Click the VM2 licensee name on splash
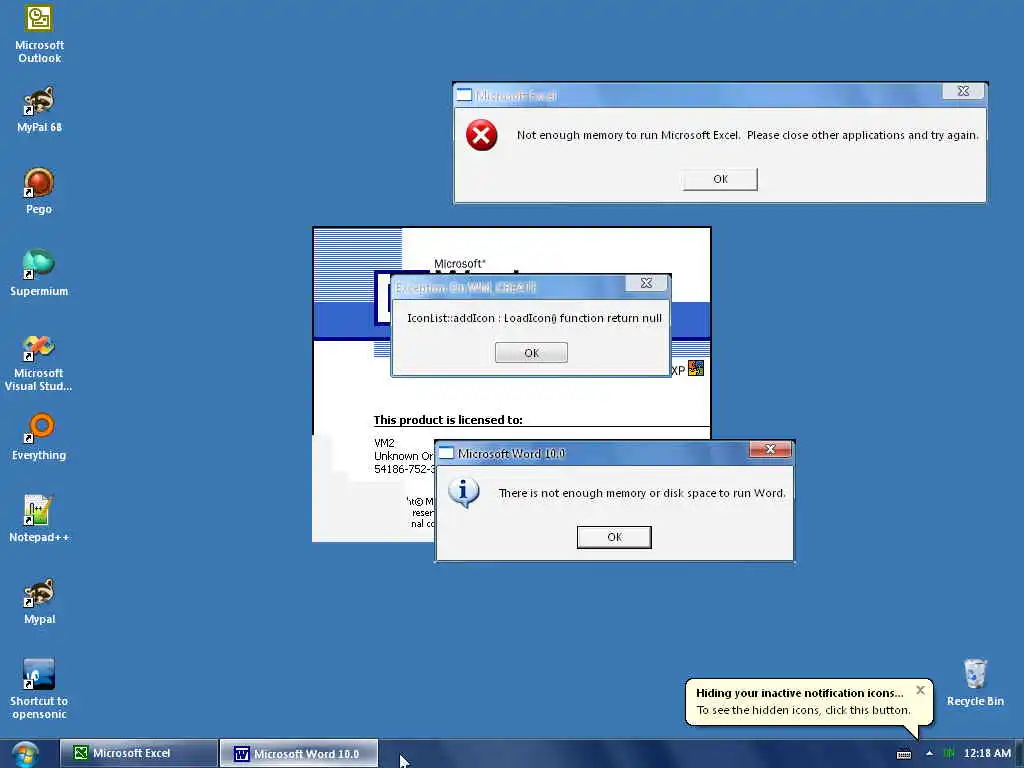The image size is (1024, 768). tap(384, 443)
